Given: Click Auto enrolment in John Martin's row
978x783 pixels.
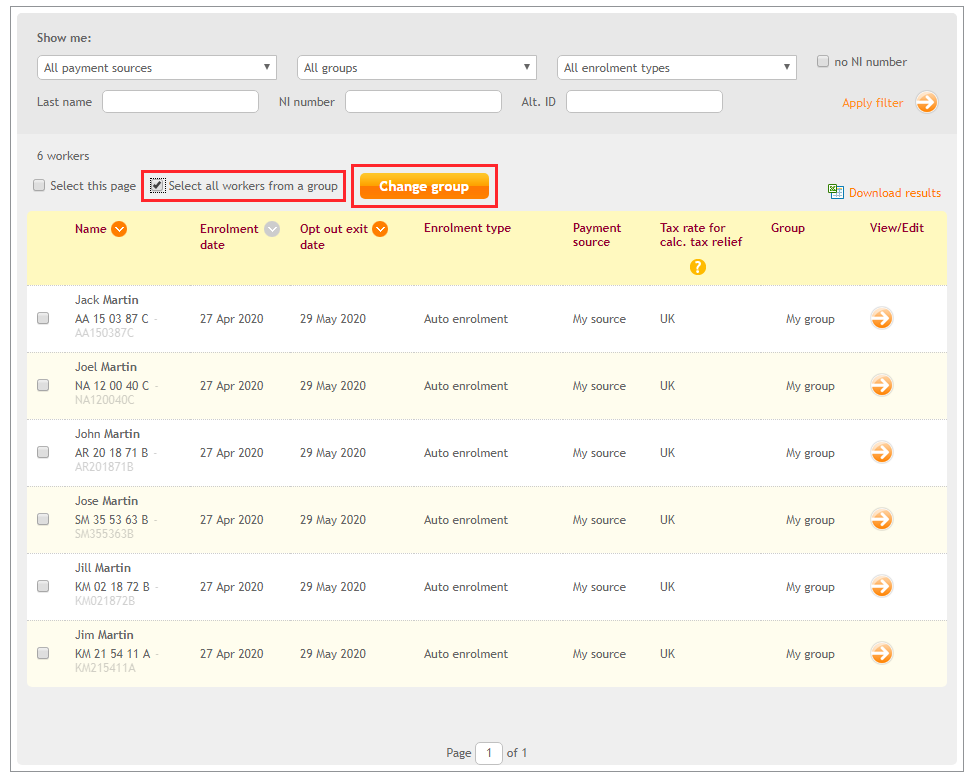Looking at the screenshot, I should pos(466,453).
